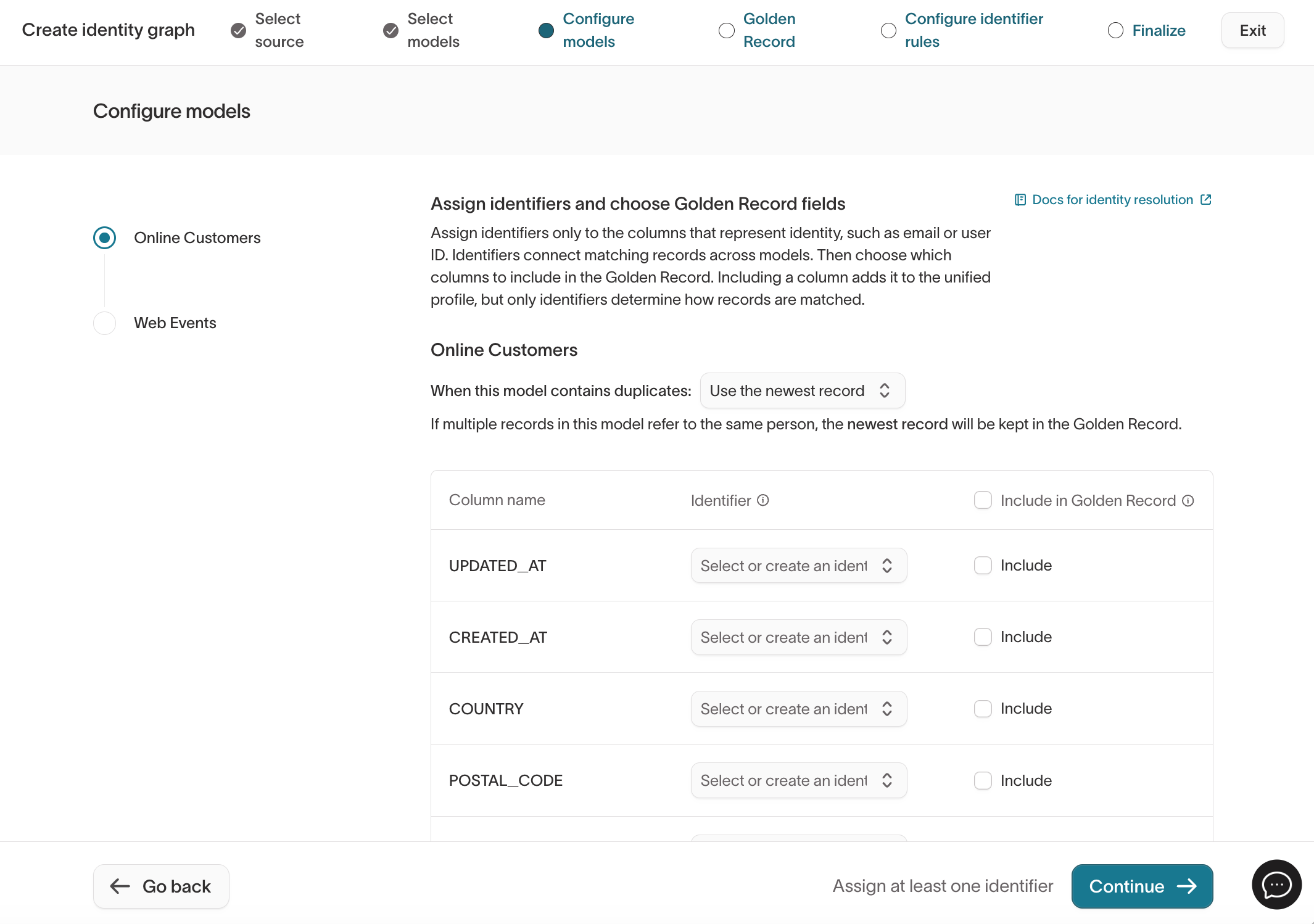The width and height of the screenshot is (1314, 924).
Task: Open the identifier dropdown for POSTAL_CODE
Action: coord(798,780)
